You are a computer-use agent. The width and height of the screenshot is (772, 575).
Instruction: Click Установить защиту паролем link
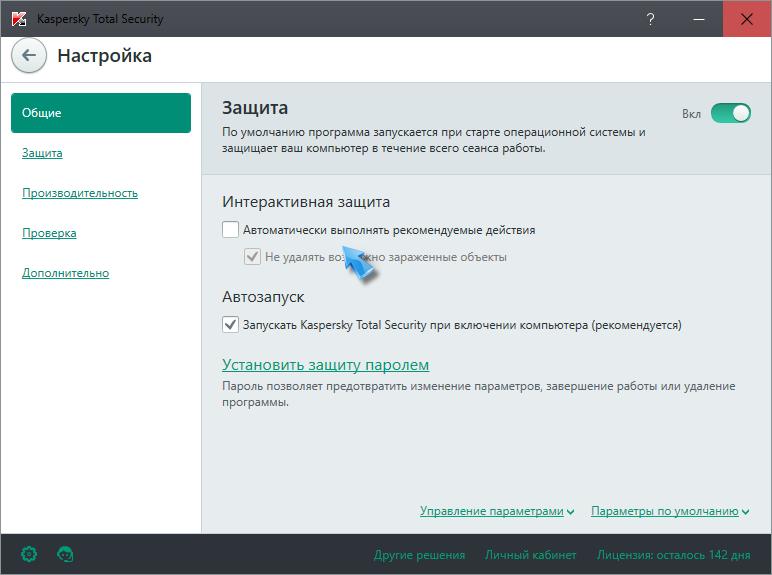click(325, 365)
